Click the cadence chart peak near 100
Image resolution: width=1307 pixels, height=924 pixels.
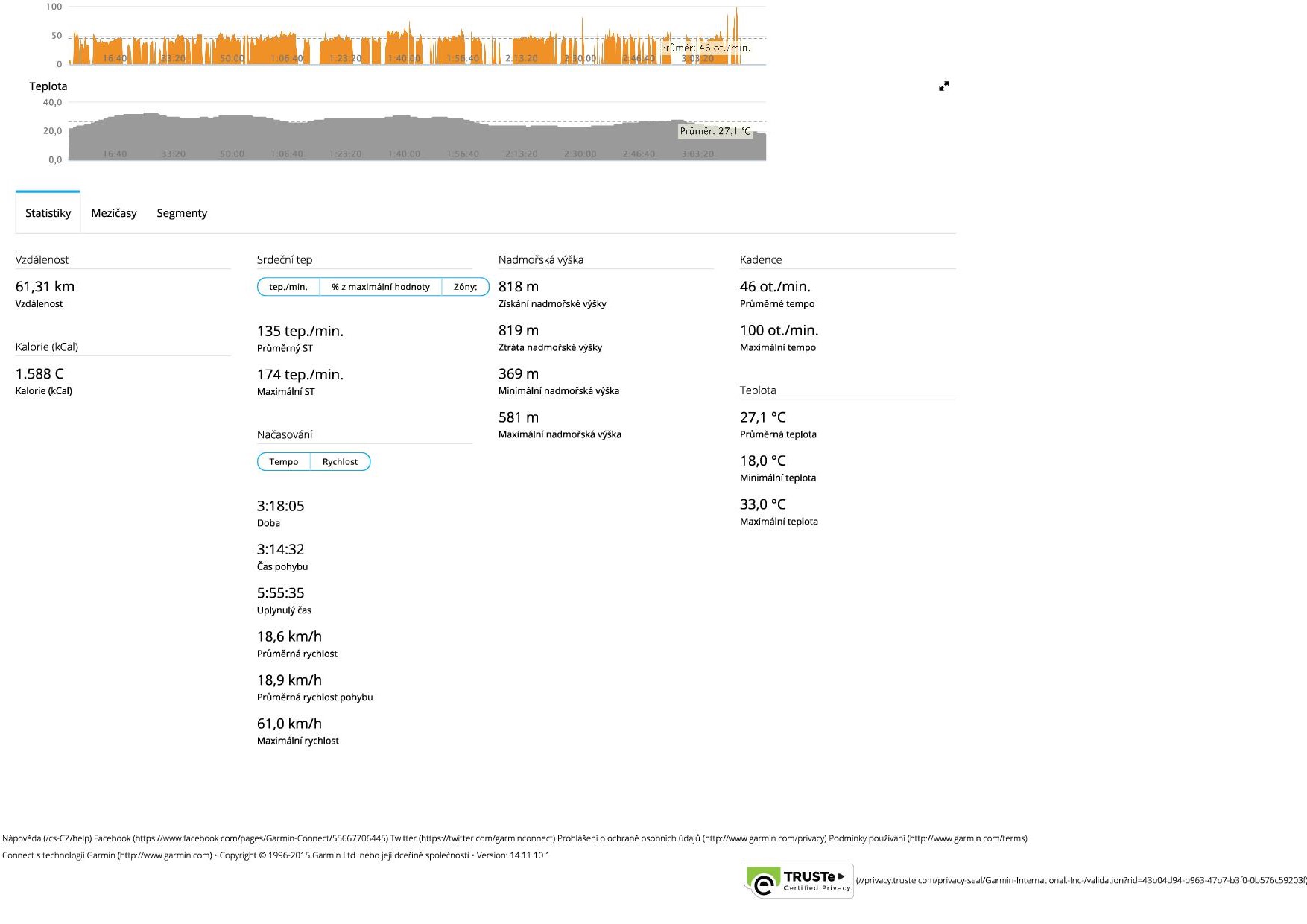tap(736, 10)
